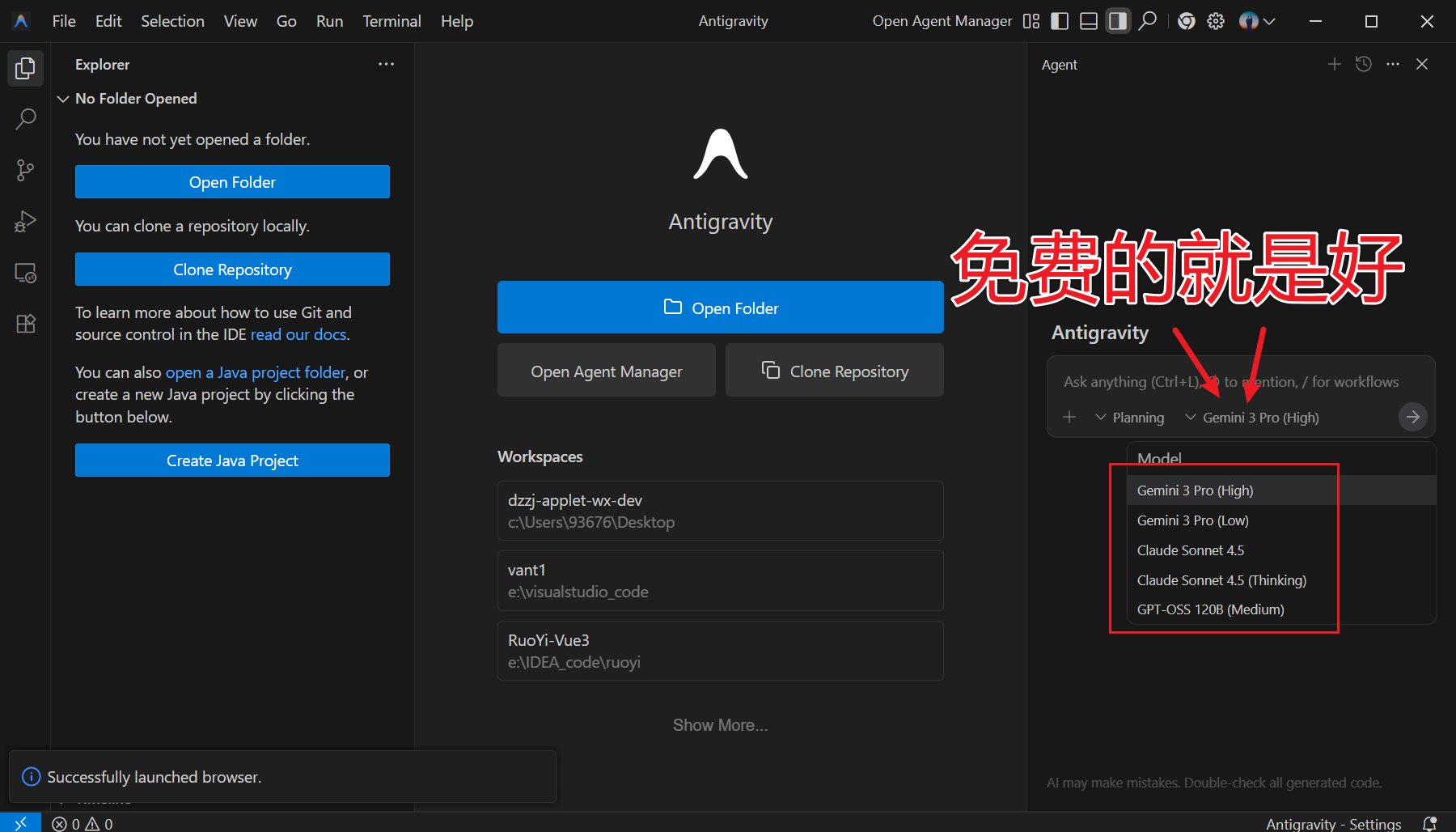Open the Run and Debug view
Screen dimensions: 1456x832
pos(25,221)
